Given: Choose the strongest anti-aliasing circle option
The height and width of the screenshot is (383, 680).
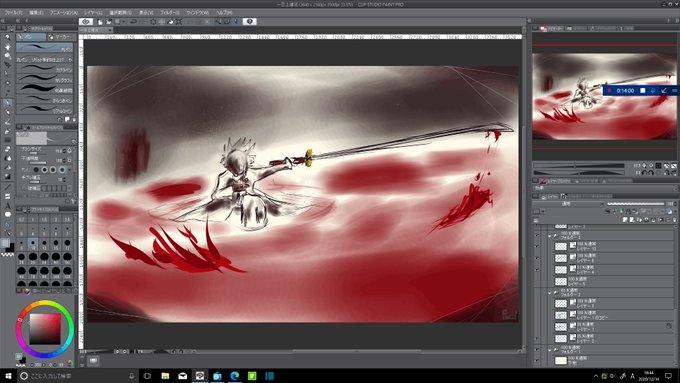Looking at the screenshot, I should pyautogui.click(x=62, y=170).
